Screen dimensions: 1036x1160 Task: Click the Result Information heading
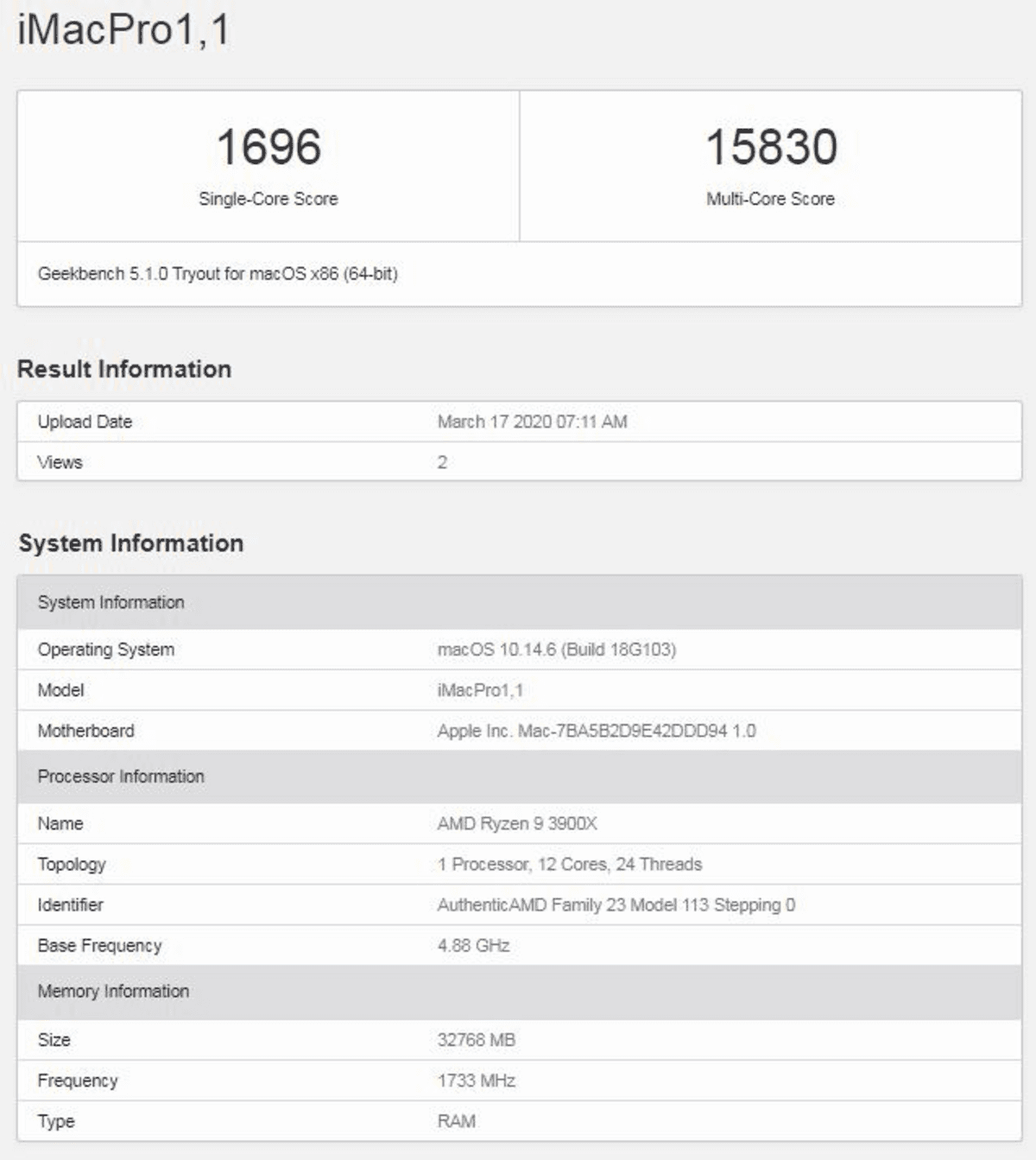pyautogui.click(x=124, y=369)
